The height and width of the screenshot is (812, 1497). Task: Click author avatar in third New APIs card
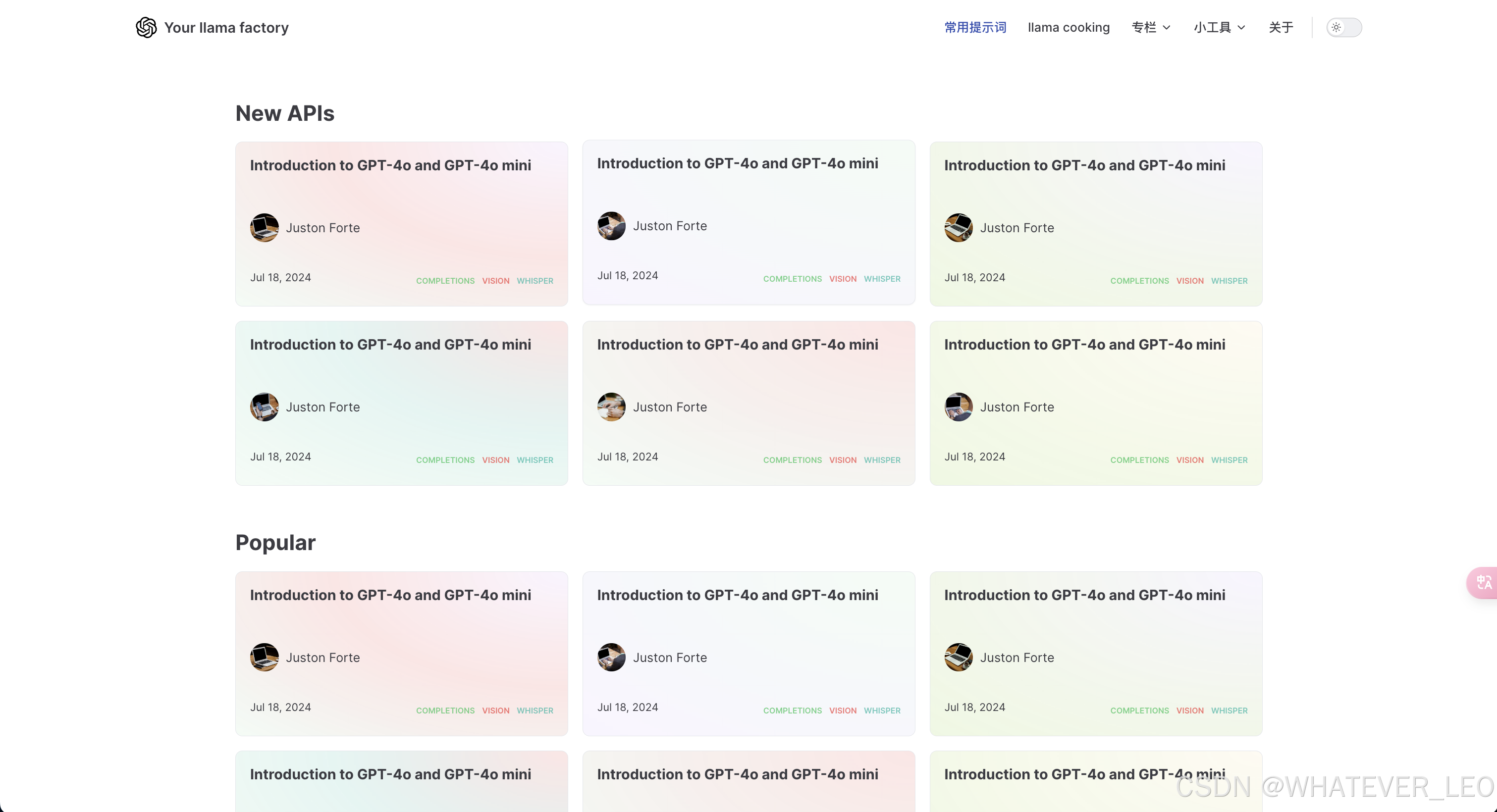click(958, 228)
